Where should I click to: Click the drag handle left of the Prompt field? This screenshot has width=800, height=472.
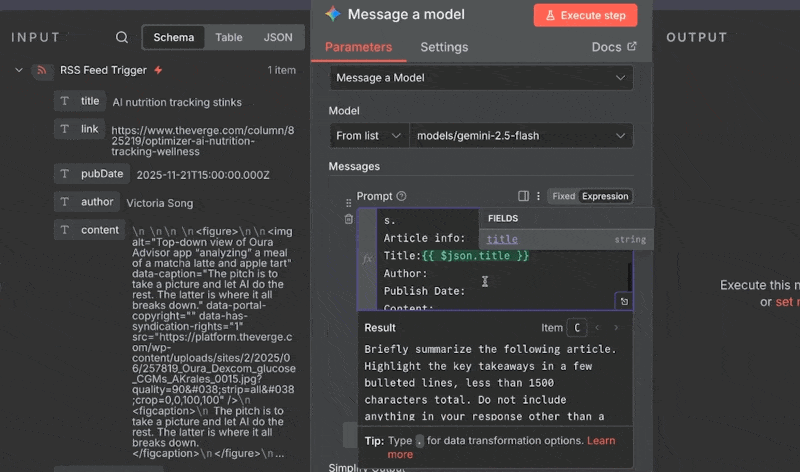pos(348,203)
